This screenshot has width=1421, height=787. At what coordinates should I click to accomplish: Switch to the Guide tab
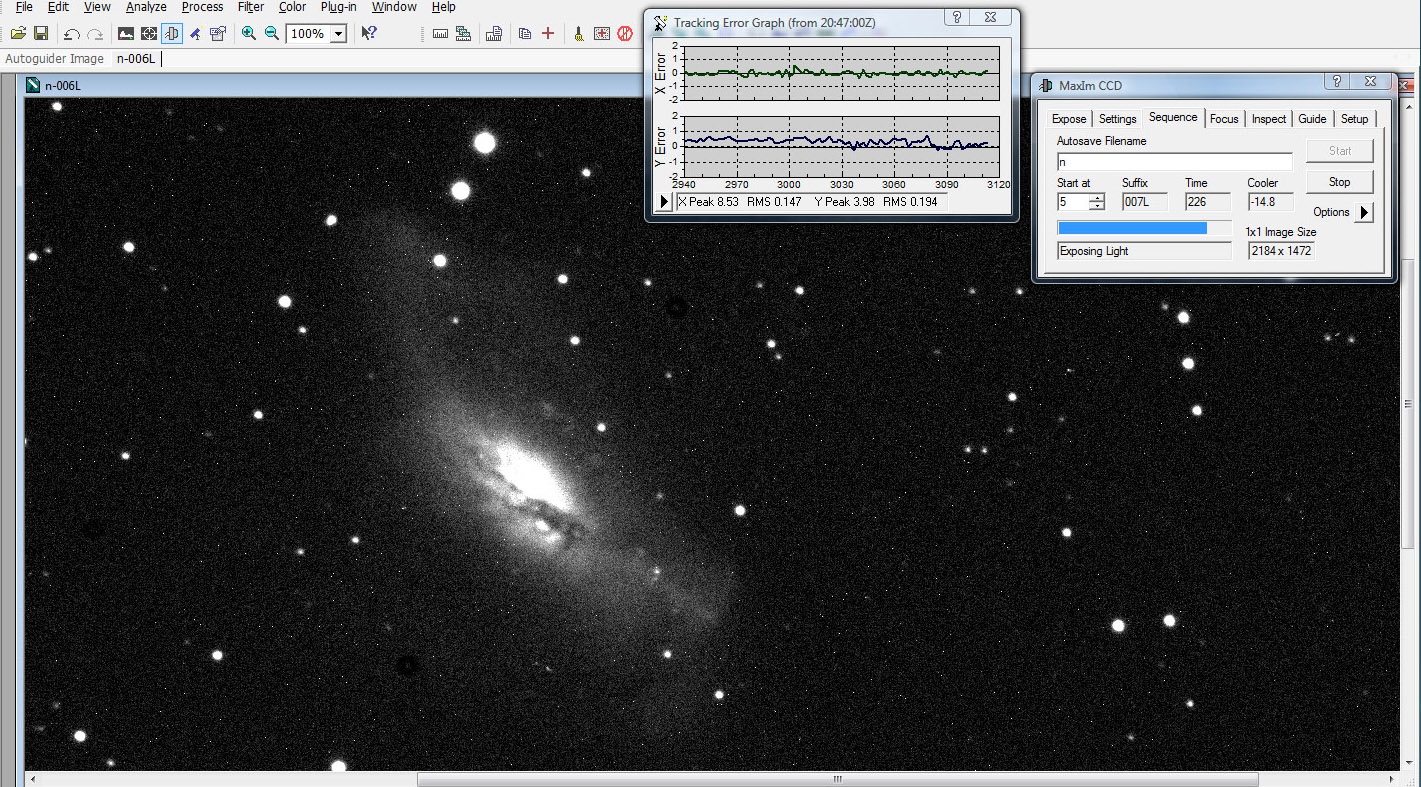[1312, 119]
